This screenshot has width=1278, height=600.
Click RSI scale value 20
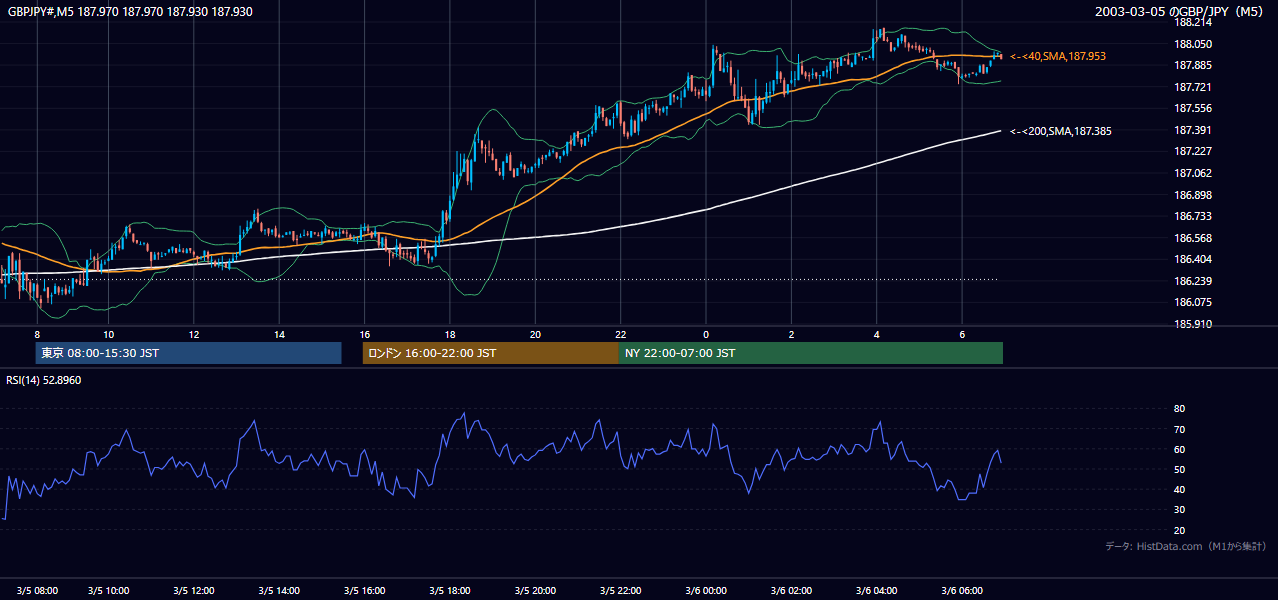(x=1180, y=530)
